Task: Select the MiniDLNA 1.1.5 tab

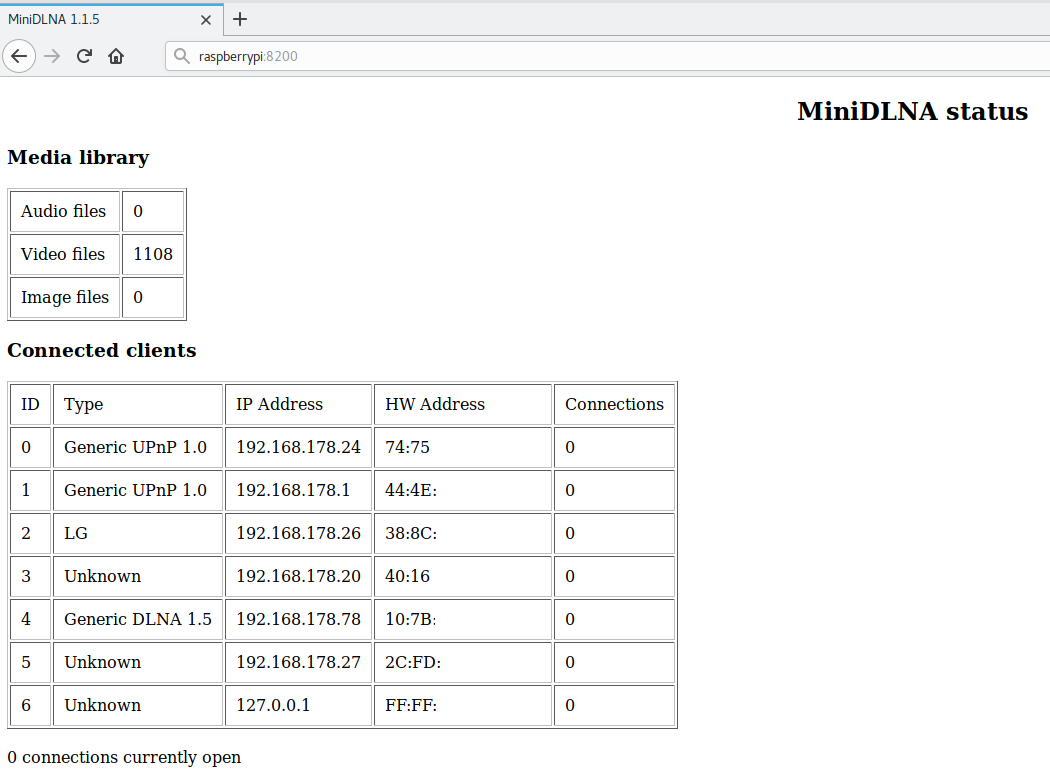Action: pyautogui.click(x=111, y=19)
